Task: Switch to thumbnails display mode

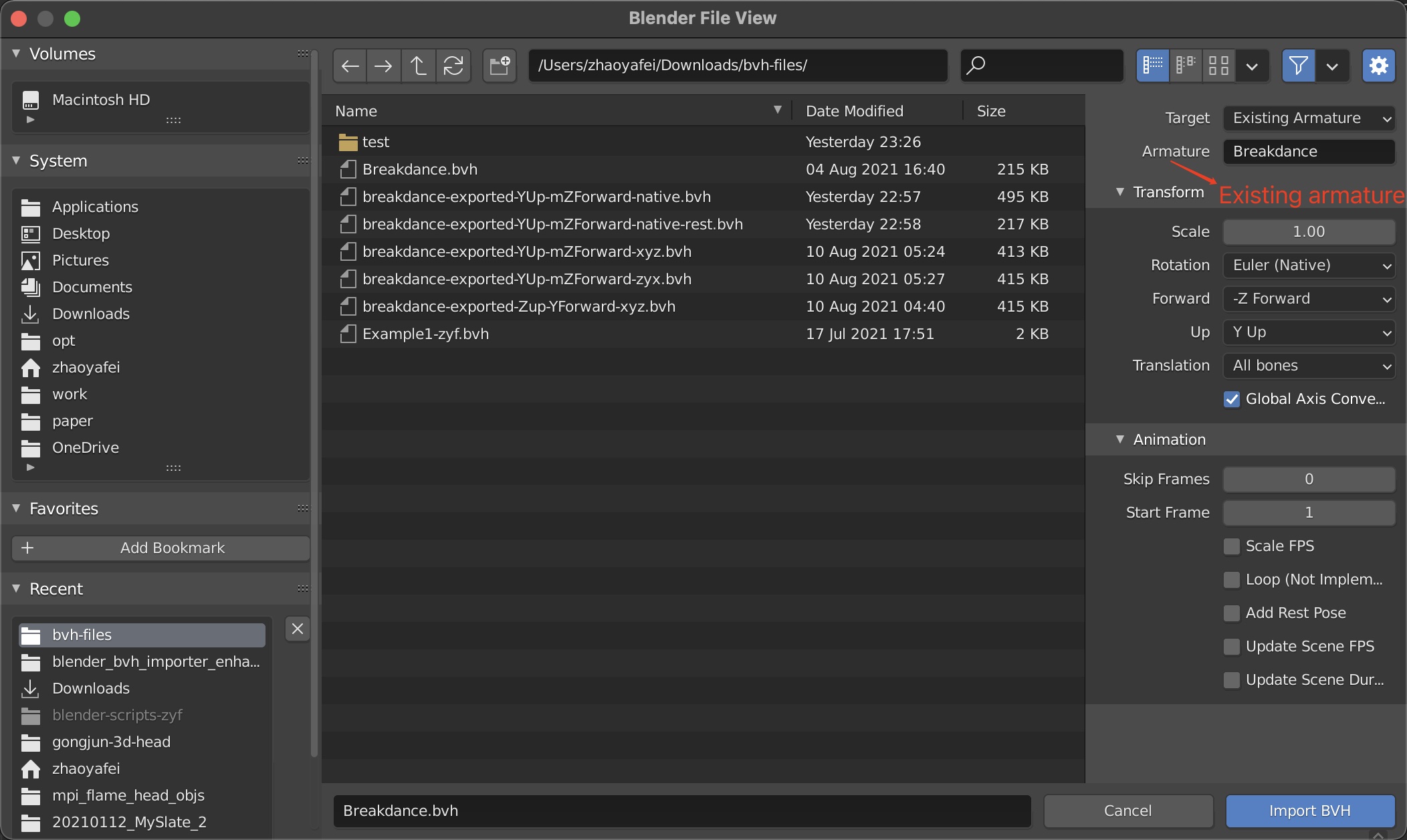Action: coord(1218,66)
